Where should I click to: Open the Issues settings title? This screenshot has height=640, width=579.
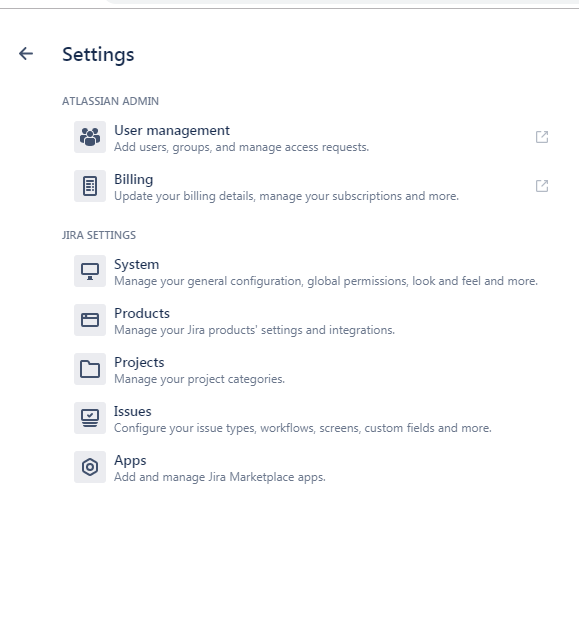[132, 411]
